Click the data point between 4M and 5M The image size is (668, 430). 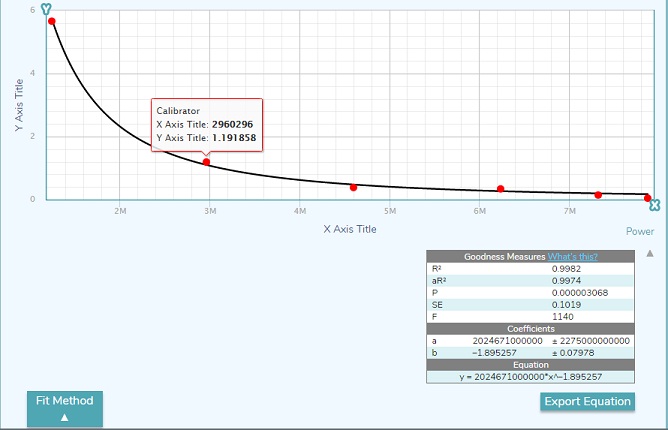tap(353, 187)
